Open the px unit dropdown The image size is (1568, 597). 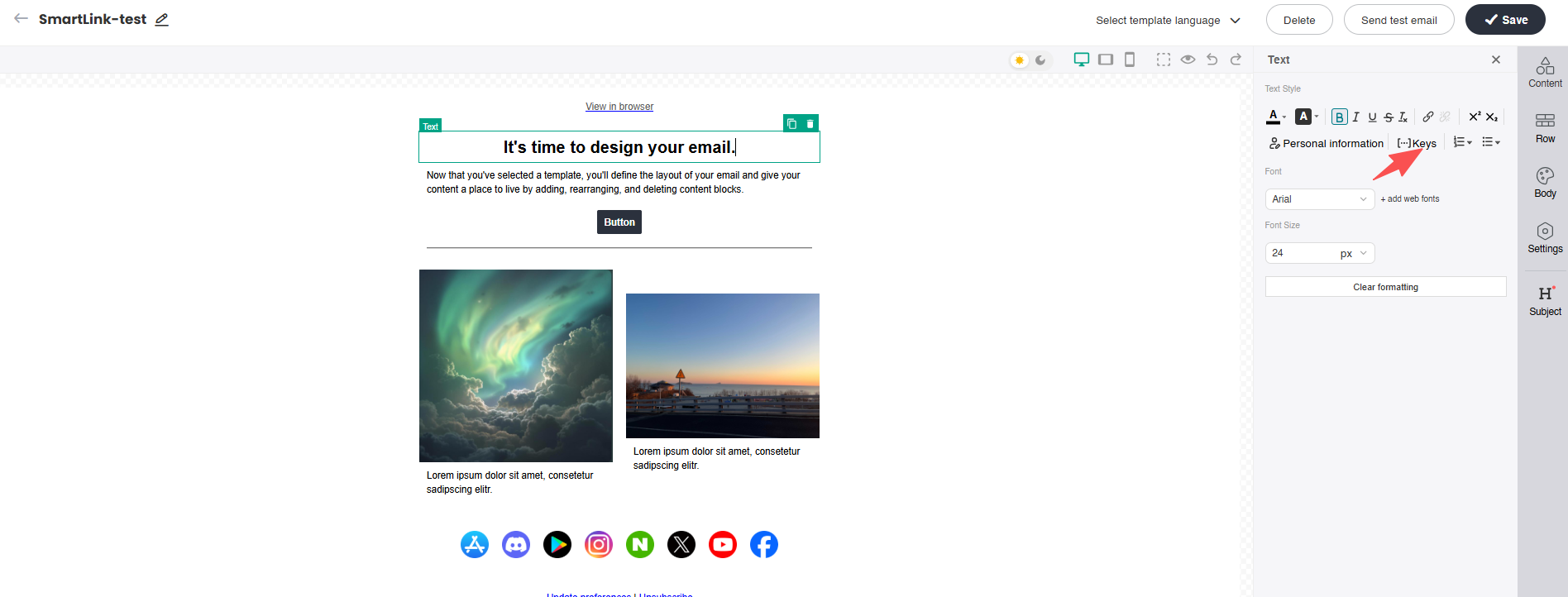(1354, 253)
